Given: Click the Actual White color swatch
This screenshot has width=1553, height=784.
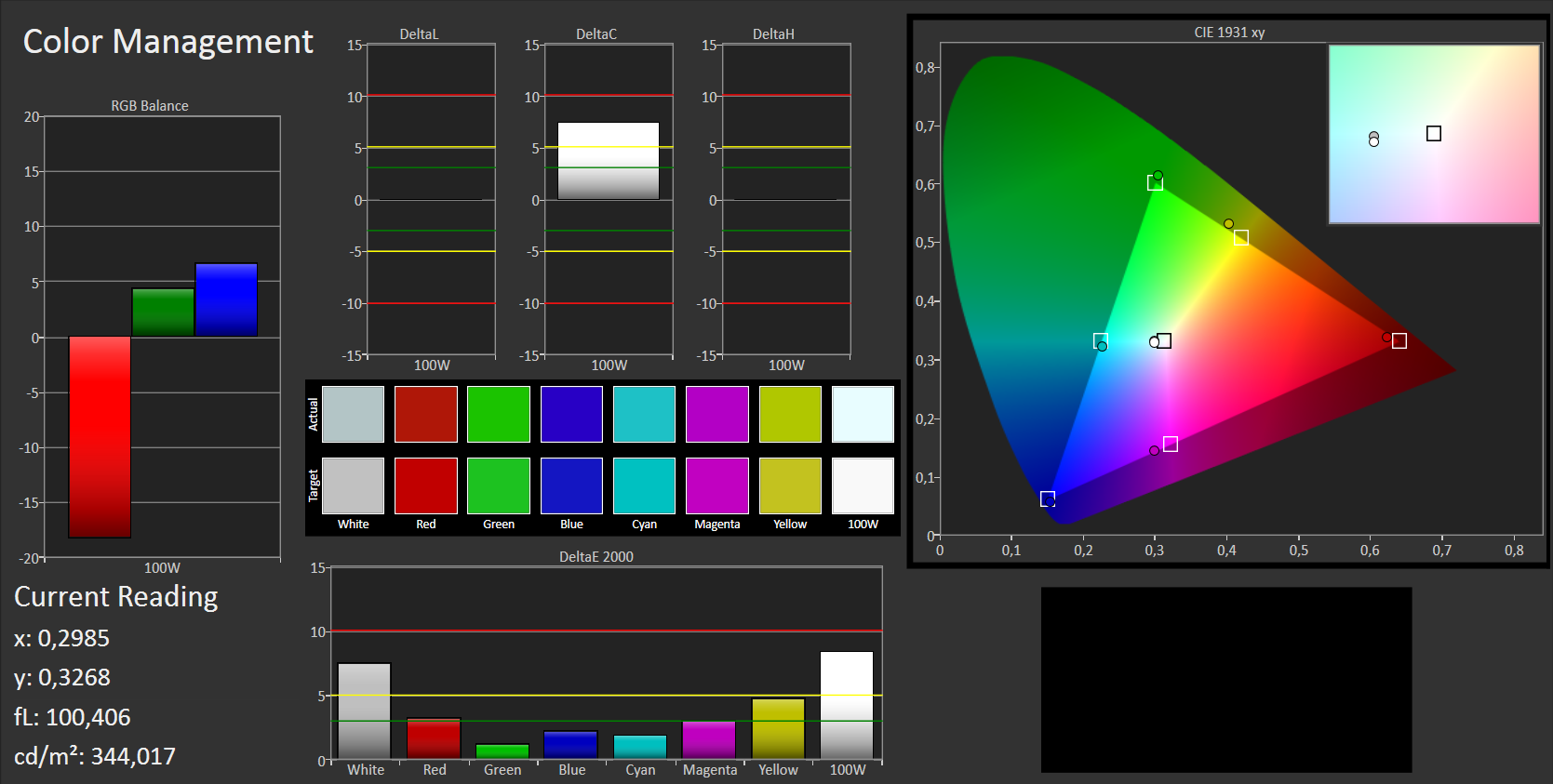Looking at the screenshot, I should [x=353, y=414].
